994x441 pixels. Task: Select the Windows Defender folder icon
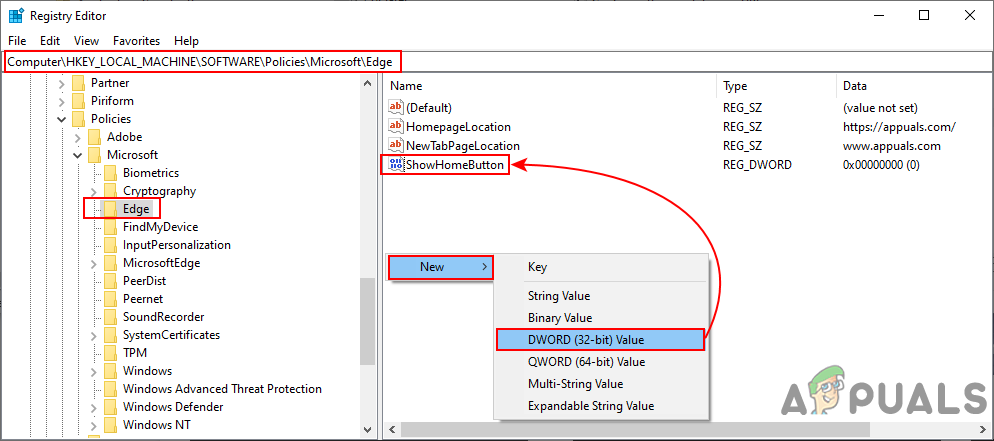point(111,407)
